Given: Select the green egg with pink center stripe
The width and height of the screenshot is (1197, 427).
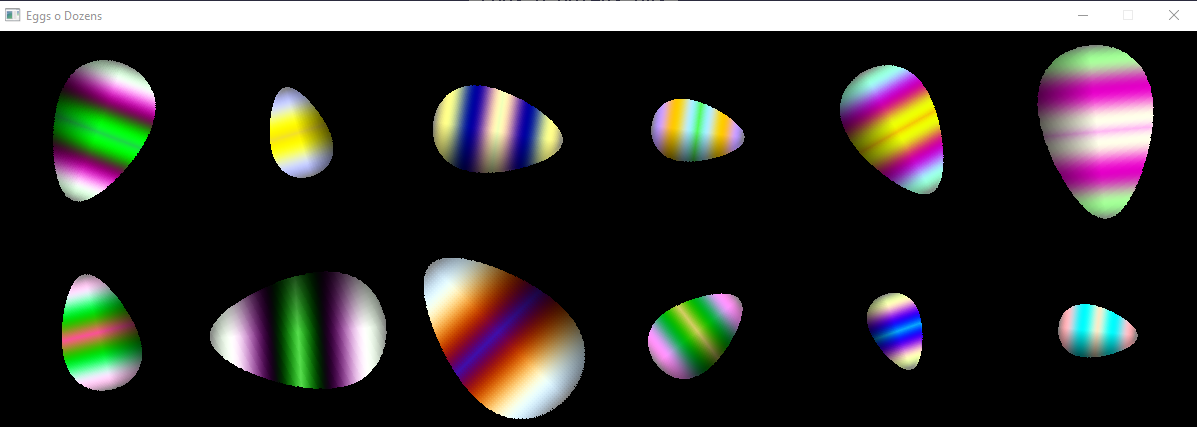Looking at the screenshot, I should pos(102,332).
